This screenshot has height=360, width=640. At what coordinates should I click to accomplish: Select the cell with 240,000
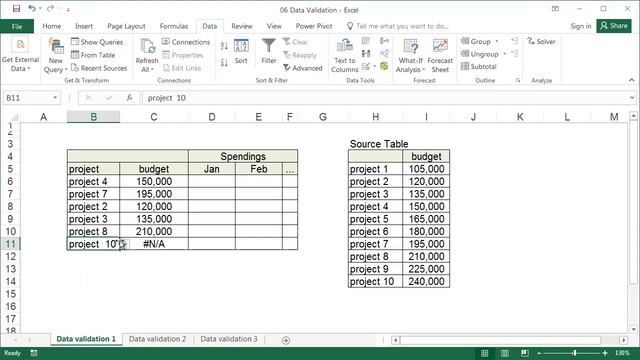(x=426, y=282)
